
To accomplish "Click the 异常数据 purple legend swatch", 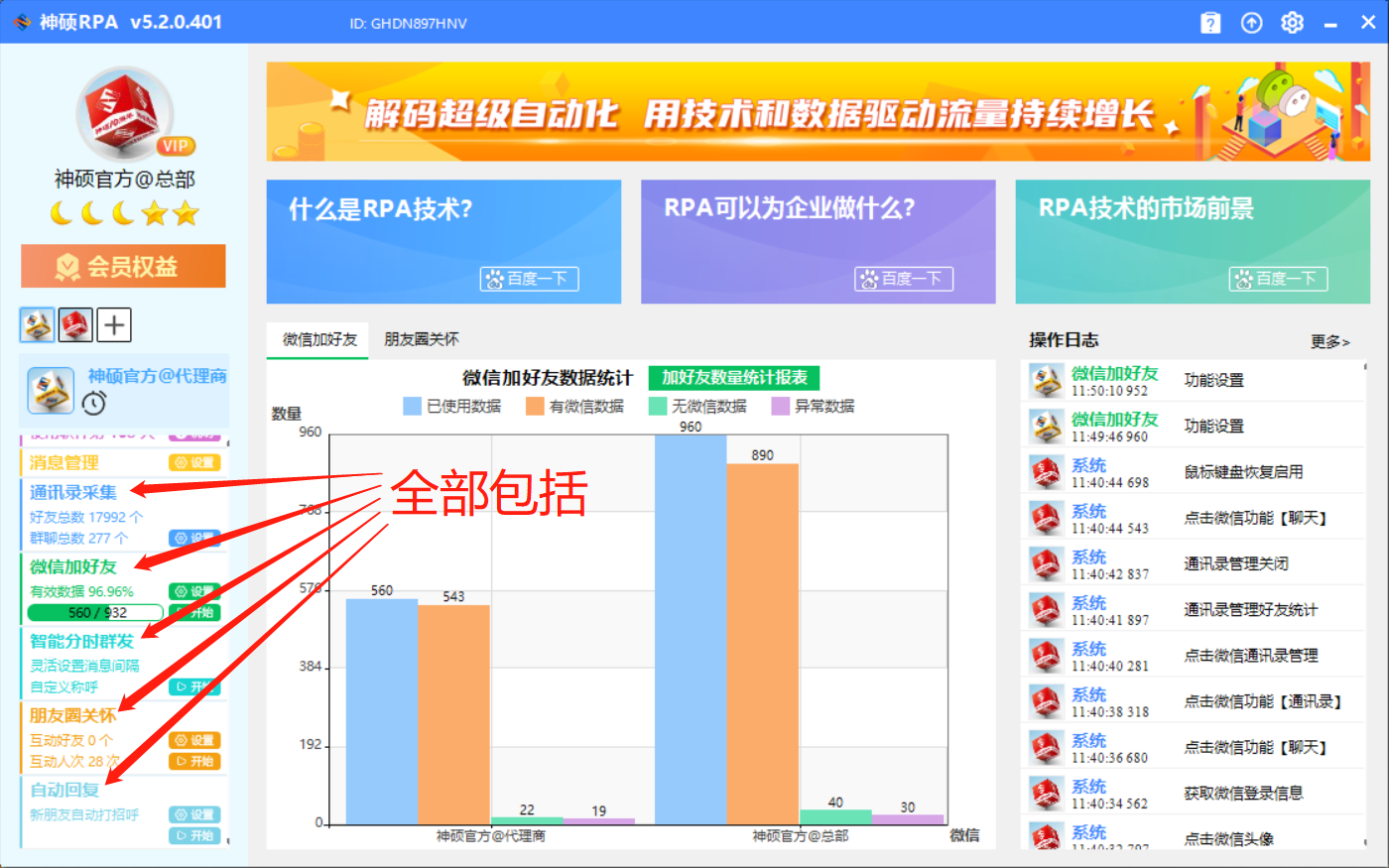I will pos(781,406).
